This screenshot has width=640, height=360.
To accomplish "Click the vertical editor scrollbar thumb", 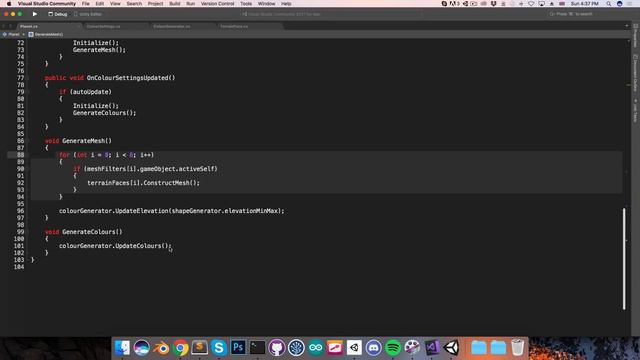I will 624,258.
